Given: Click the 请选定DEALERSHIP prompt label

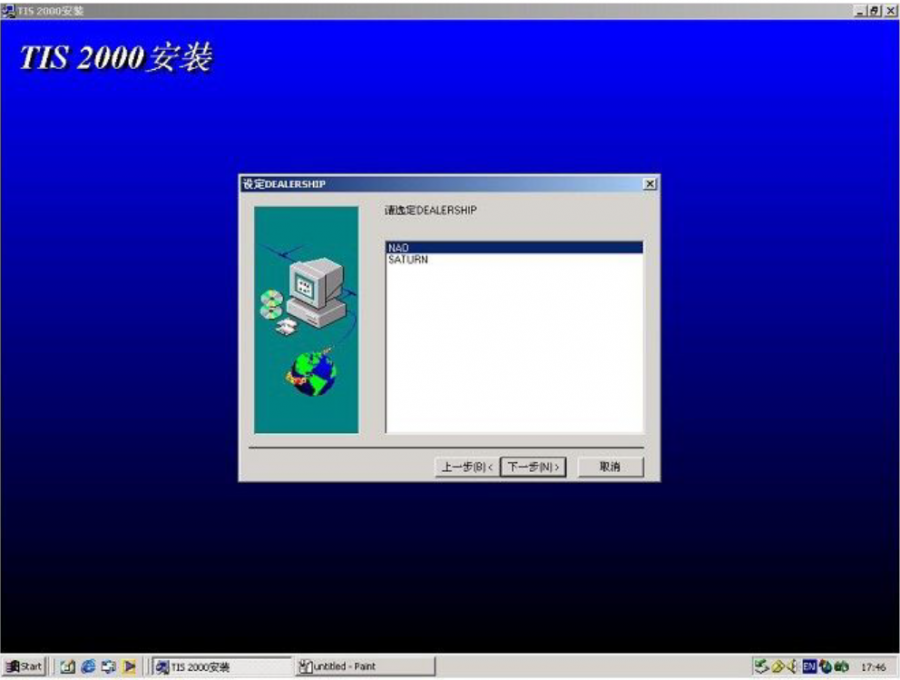Looking at the screenshot, I should 431,210.
